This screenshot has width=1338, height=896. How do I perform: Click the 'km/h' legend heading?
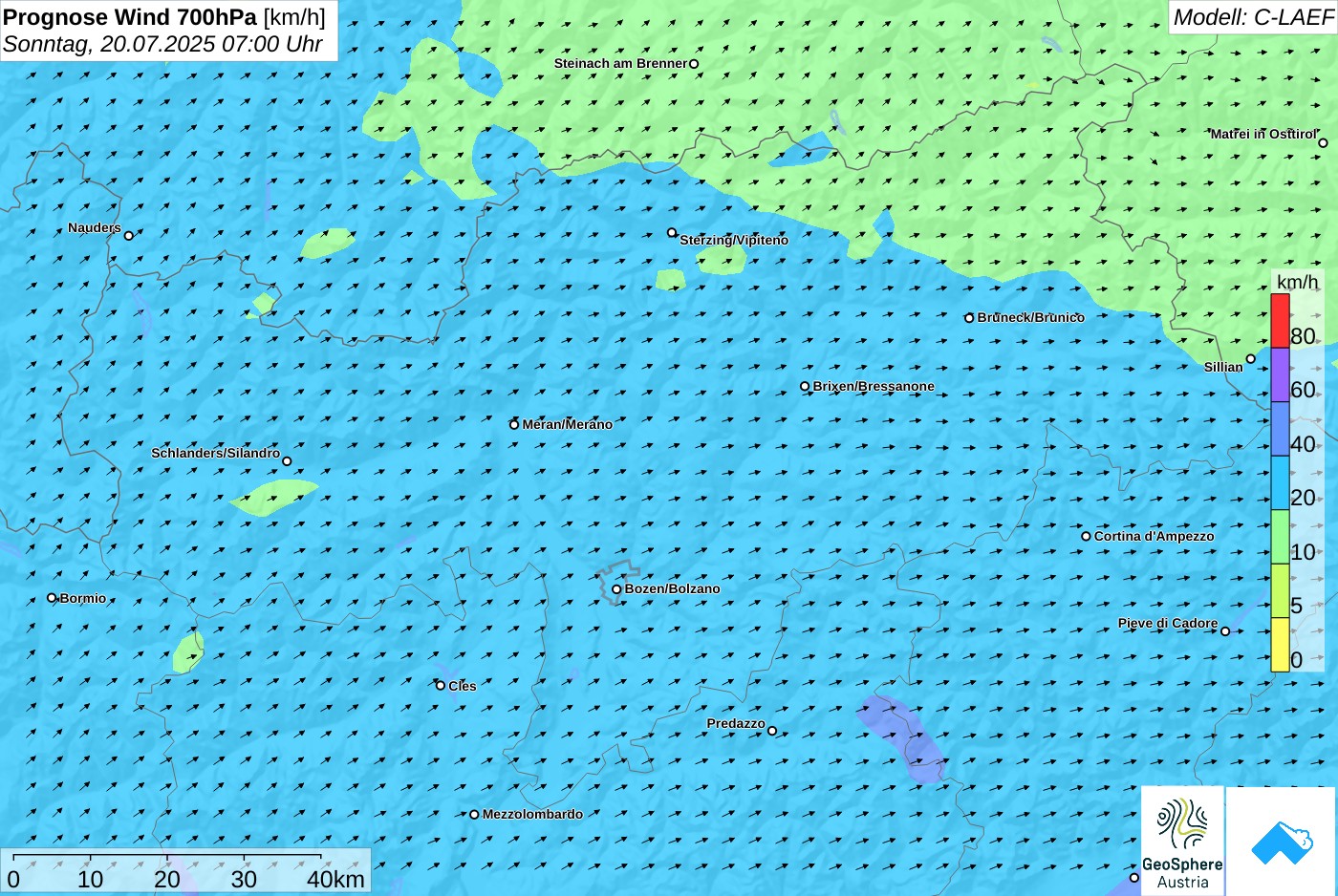tap(1297, 282)
